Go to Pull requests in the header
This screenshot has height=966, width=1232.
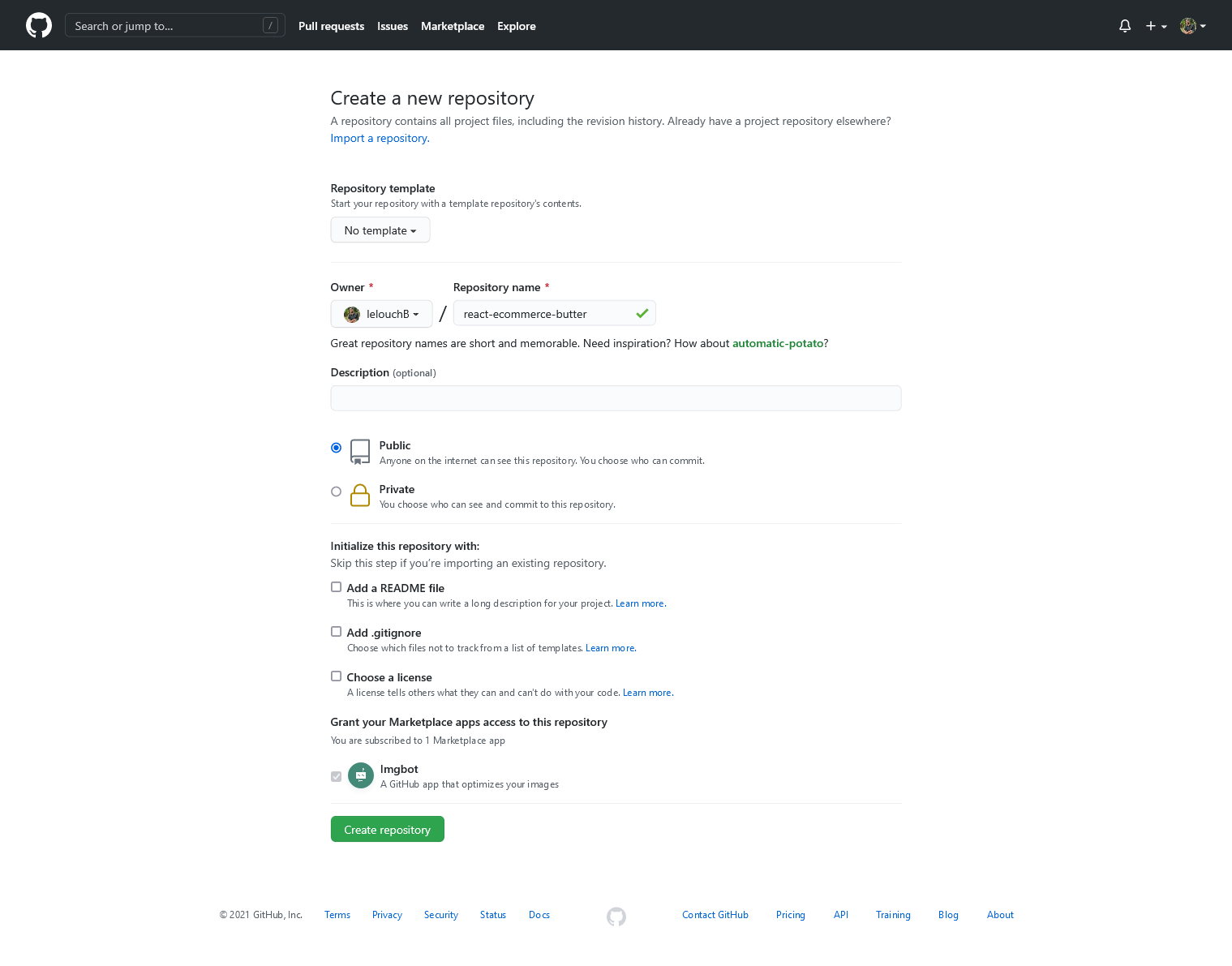(331, 26)
